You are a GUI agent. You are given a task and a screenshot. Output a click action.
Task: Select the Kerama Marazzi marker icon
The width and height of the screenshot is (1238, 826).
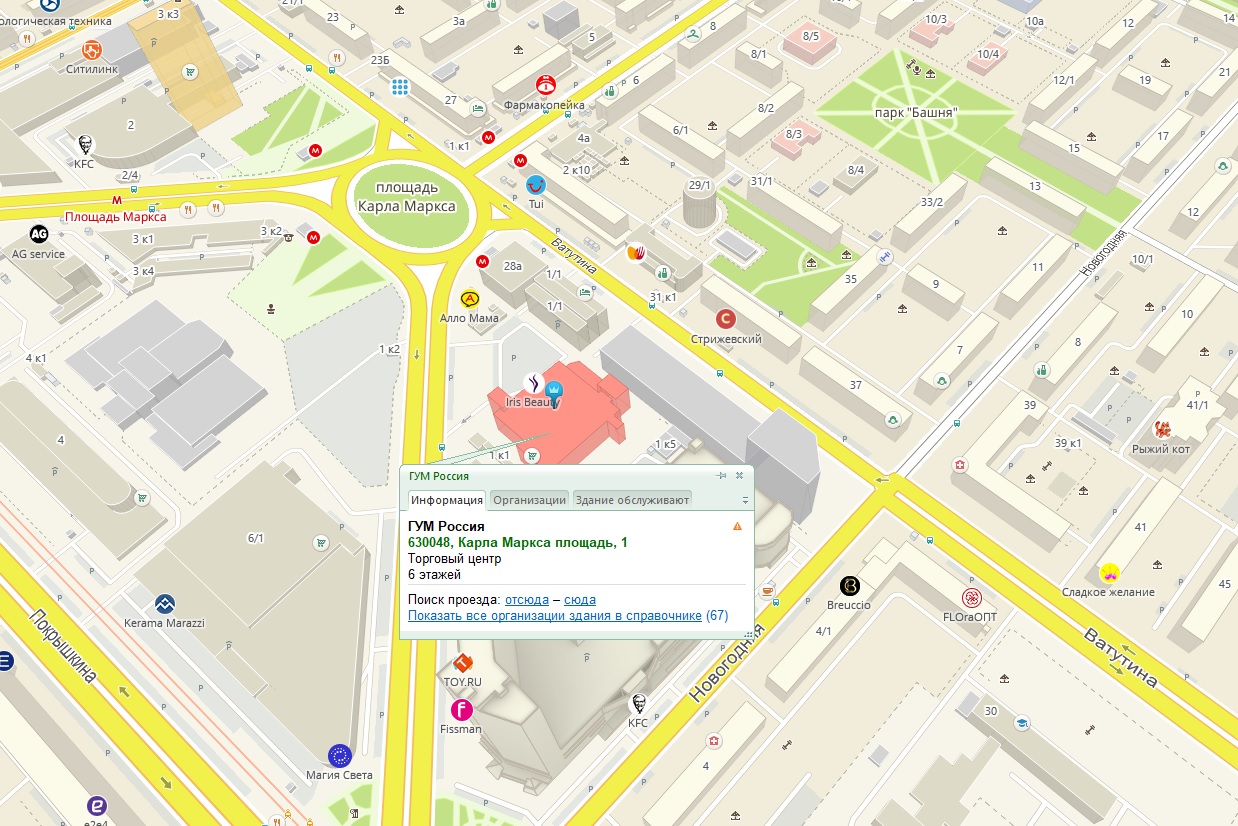click(x=165, y=604)
